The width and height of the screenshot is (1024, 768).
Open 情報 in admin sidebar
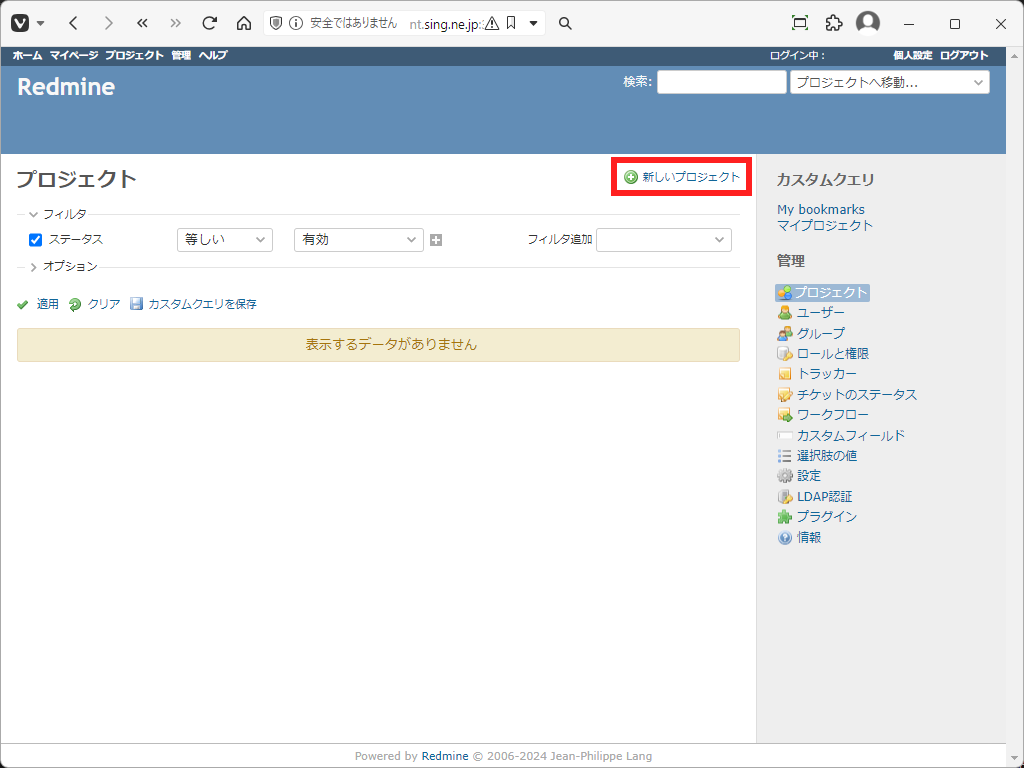pyautogui.click(x=799, y=537)
